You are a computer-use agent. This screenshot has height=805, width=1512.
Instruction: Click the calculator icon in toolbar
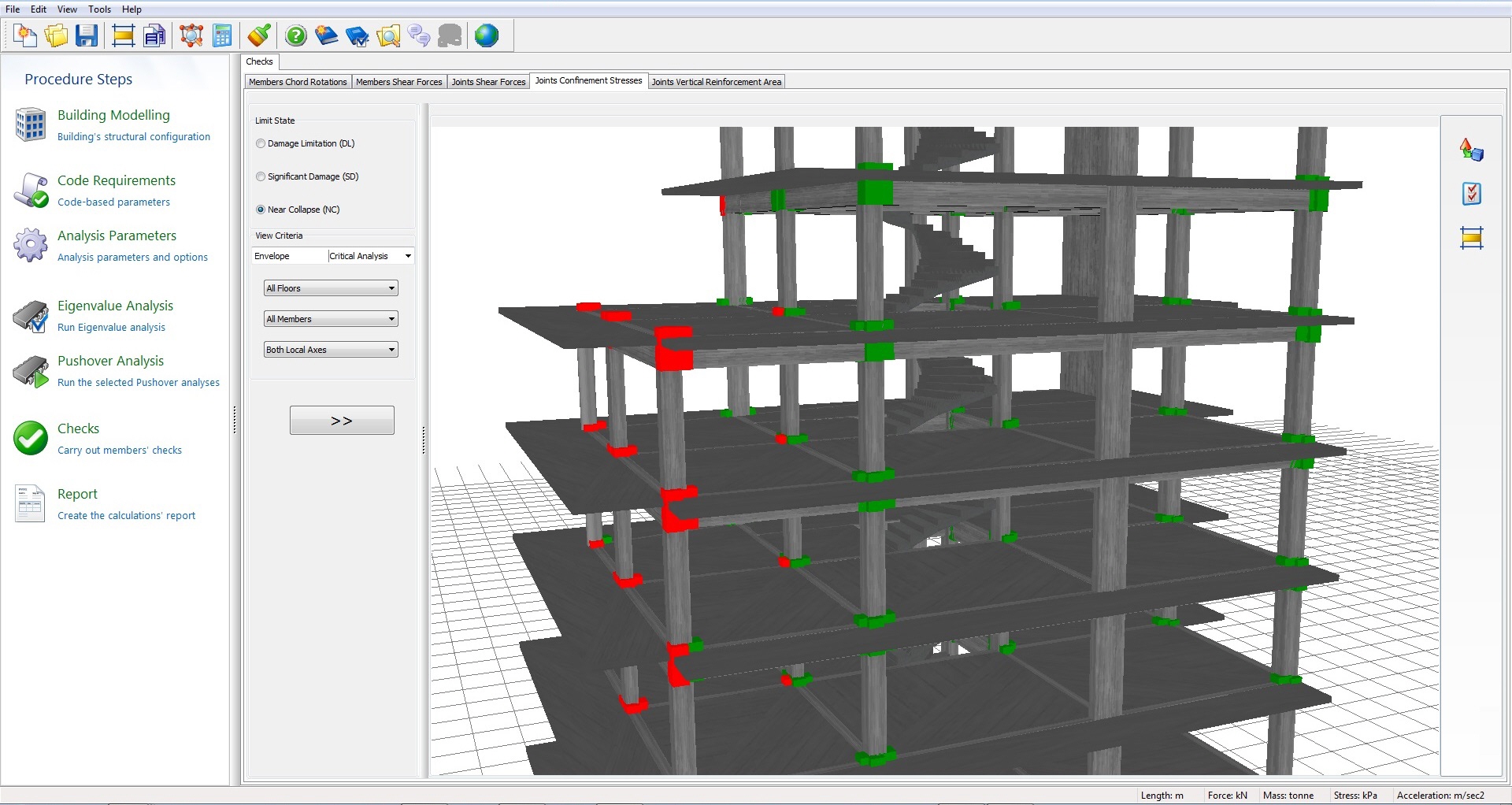[x=223, y=35]
